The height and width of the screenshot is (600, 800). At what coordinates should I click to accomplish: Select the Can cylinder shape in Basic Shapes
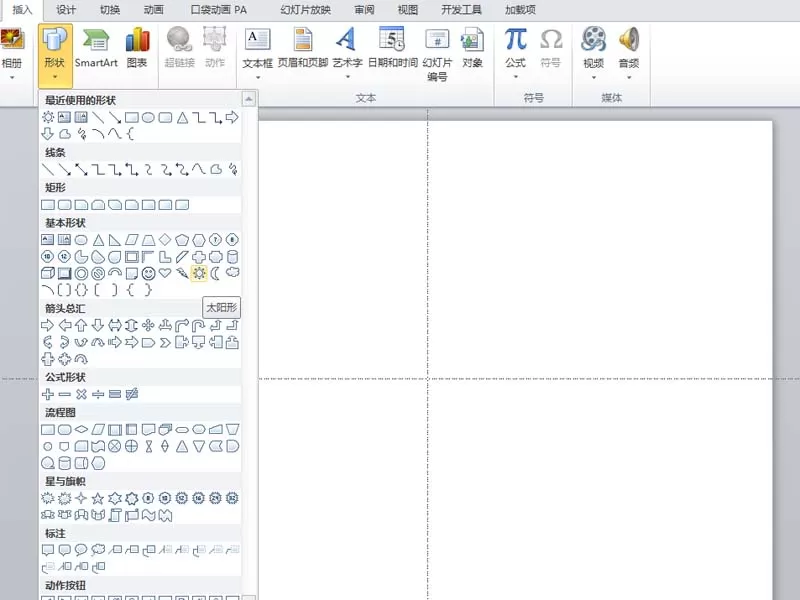(x=232, y=256)
